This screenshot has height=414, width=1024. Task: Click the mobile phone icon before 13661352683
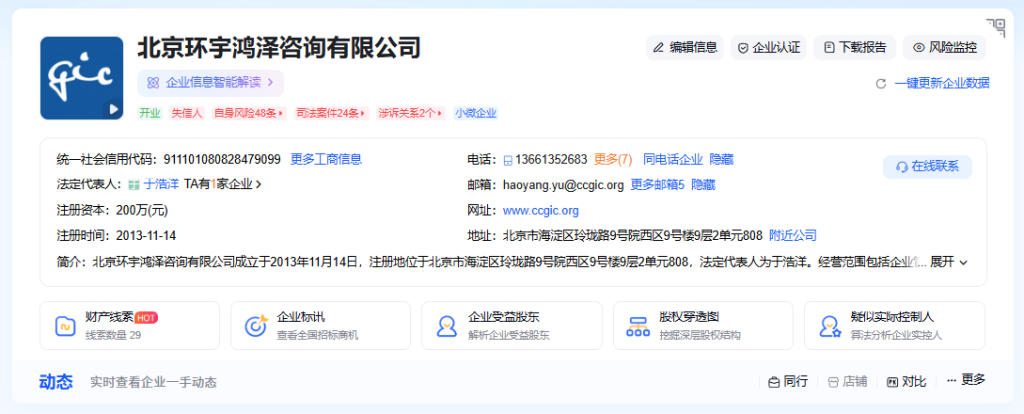(508, 160)
